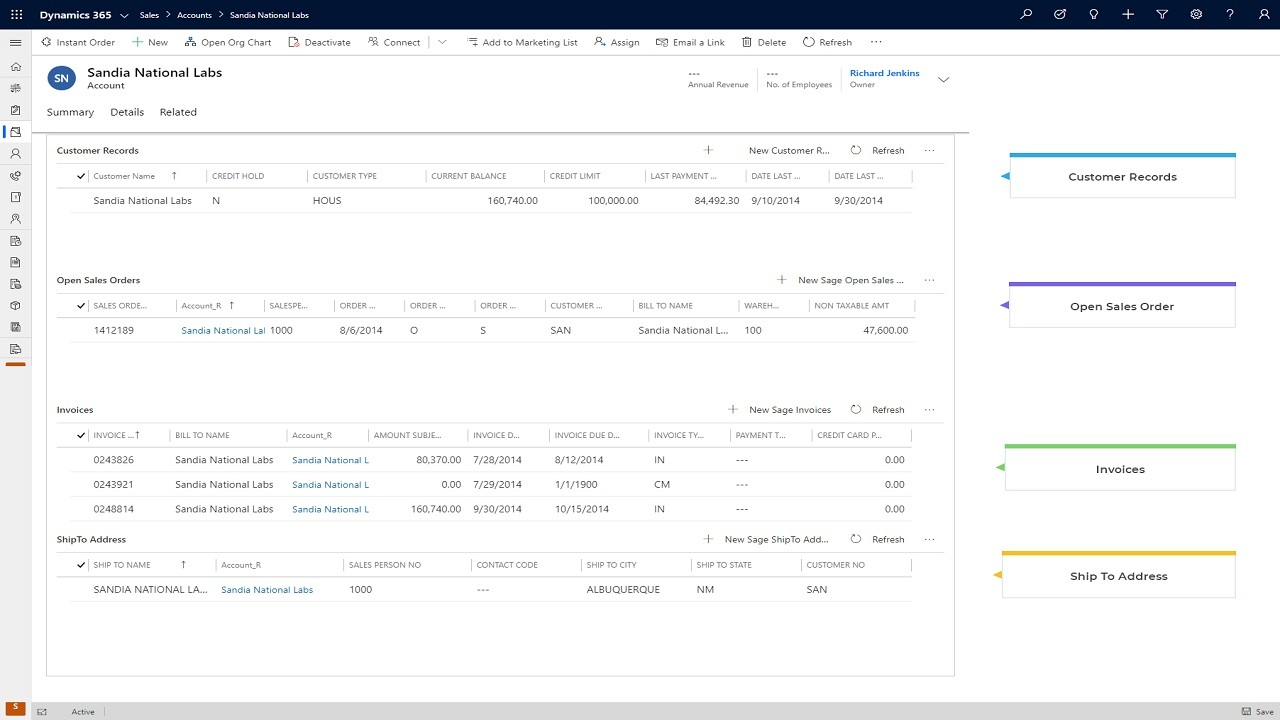Select all rows in Customer Records grid
This screenshot has height=720, width=1280.
[81, 175]
